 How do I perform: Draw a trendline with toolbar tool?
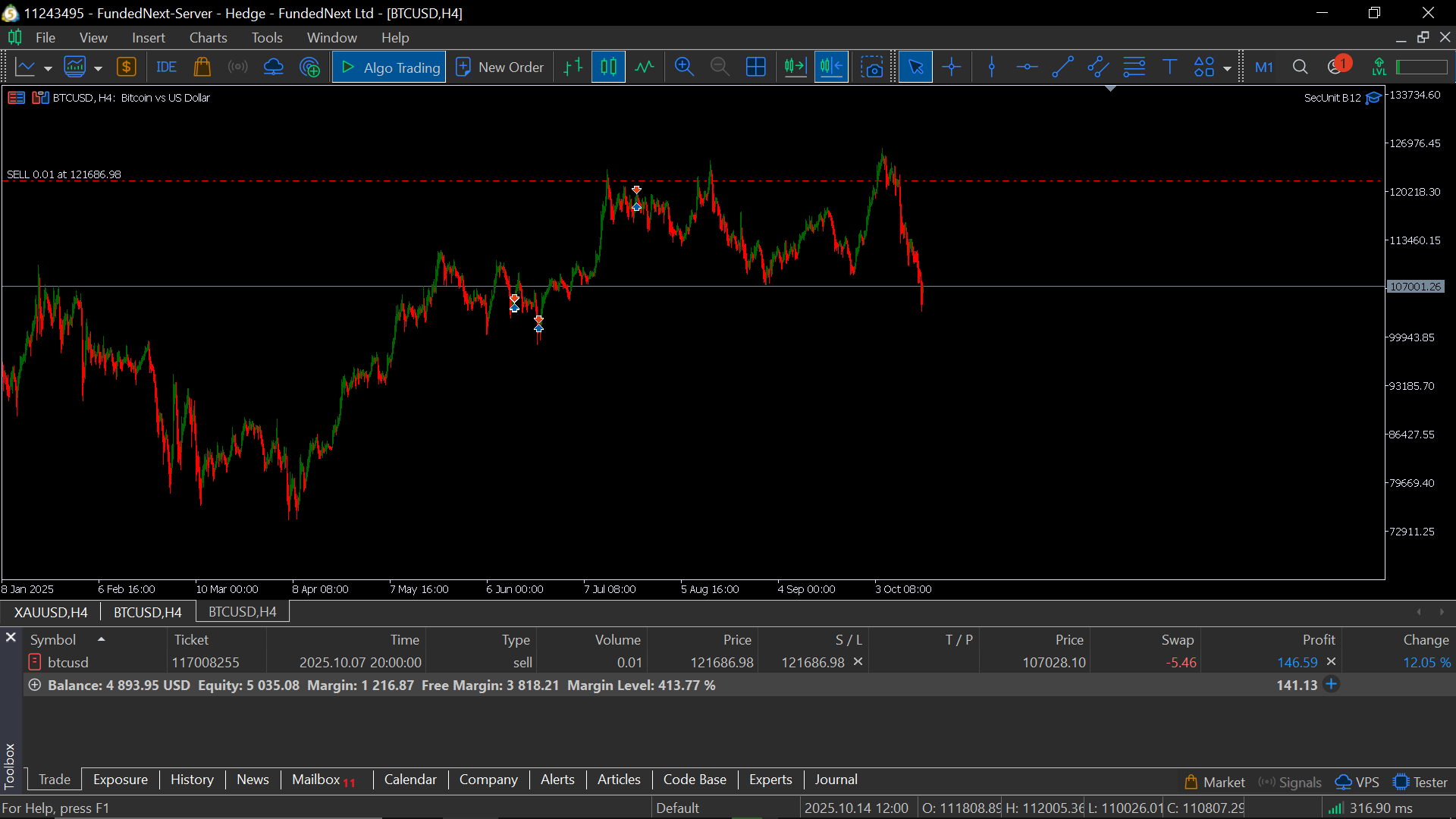1062,67
